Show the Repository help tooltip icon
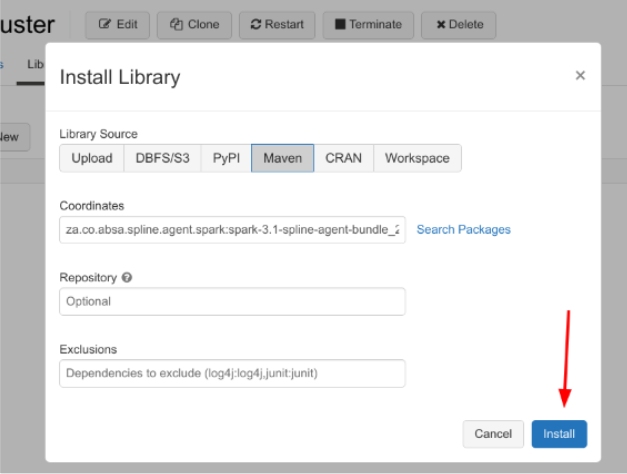 pyautogui.click(x=127, y=277)
